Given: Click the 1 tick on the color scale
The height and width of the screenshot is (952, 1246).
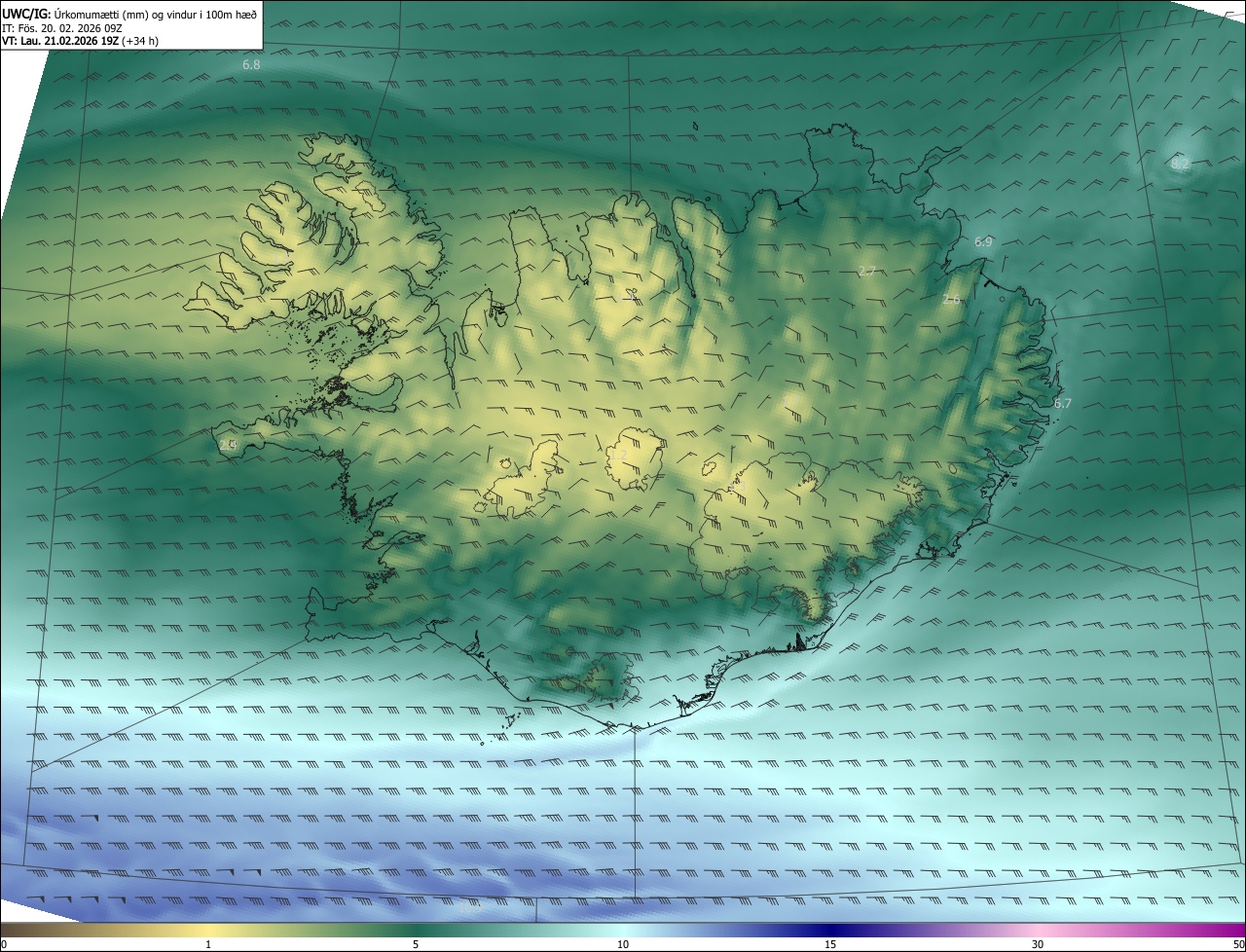Looking at the screenshot, I should click(x=208, y=944).
